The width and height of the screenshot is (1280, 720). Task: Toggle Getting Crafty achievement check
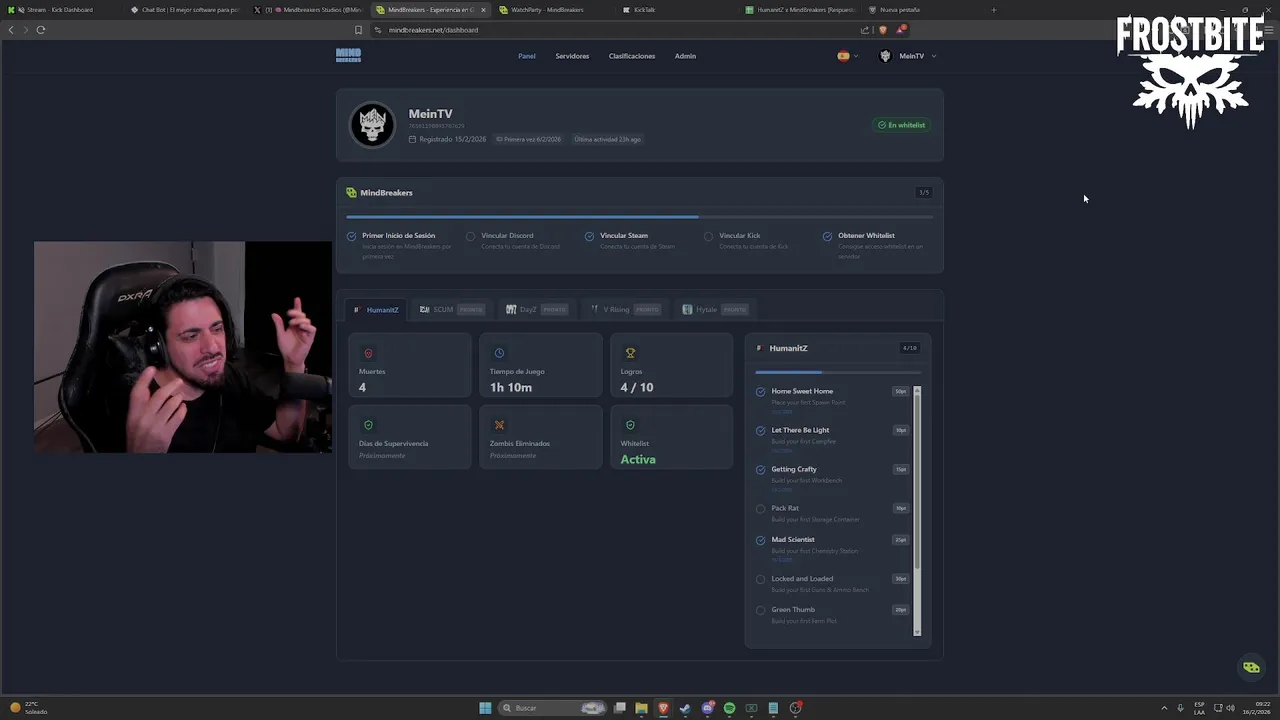(761, 470)
